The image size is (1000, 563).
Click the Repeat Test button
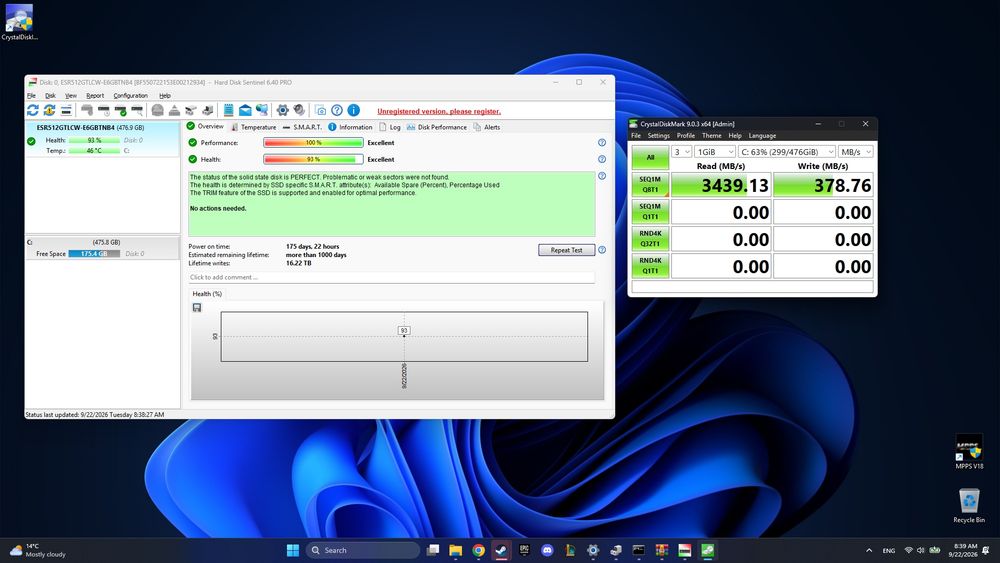pyautogui.click(x=566, y=250)
